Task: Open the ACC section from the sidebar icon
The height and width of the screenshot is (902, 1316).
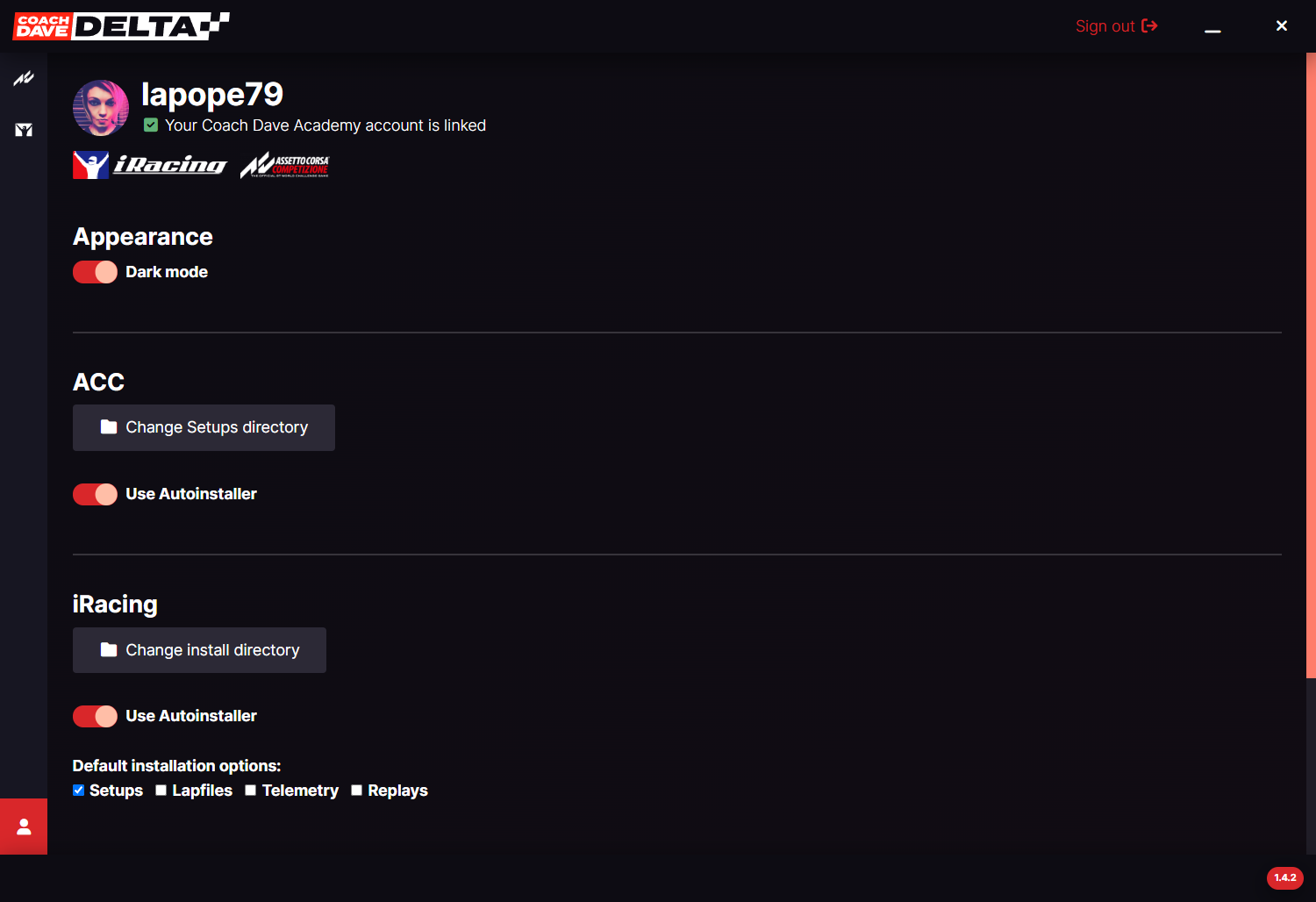Action: (24, 78)
